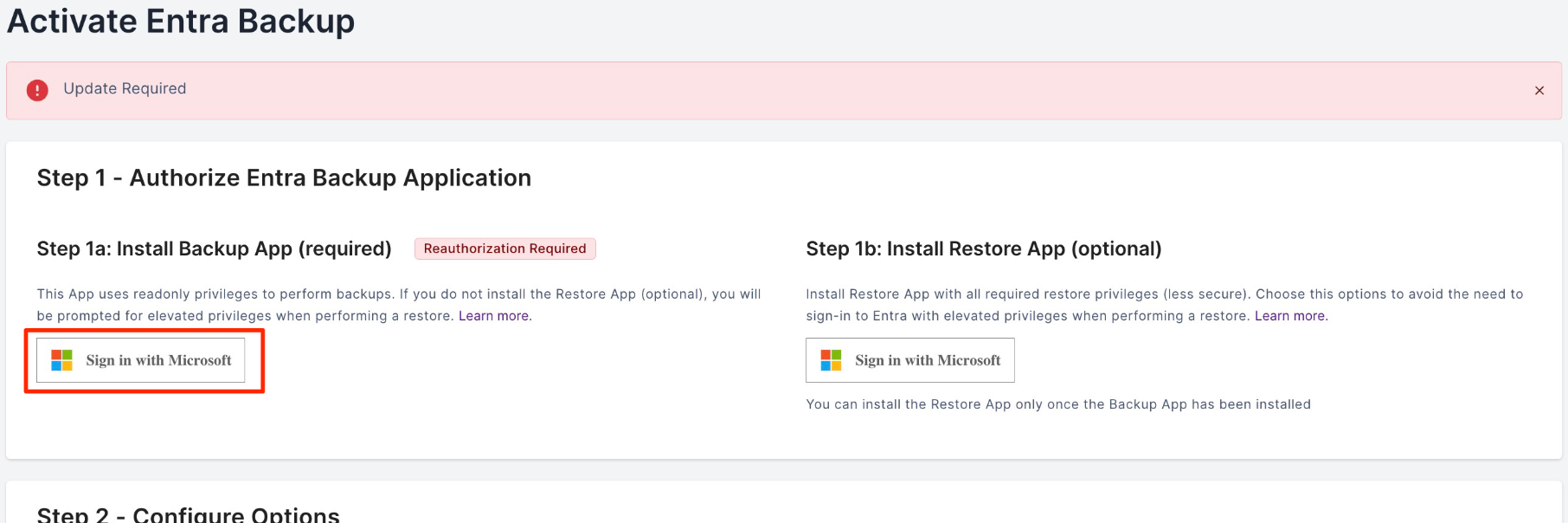Open Learn more link for Backup App
The image size is (1568, 523).
[495, 316]
